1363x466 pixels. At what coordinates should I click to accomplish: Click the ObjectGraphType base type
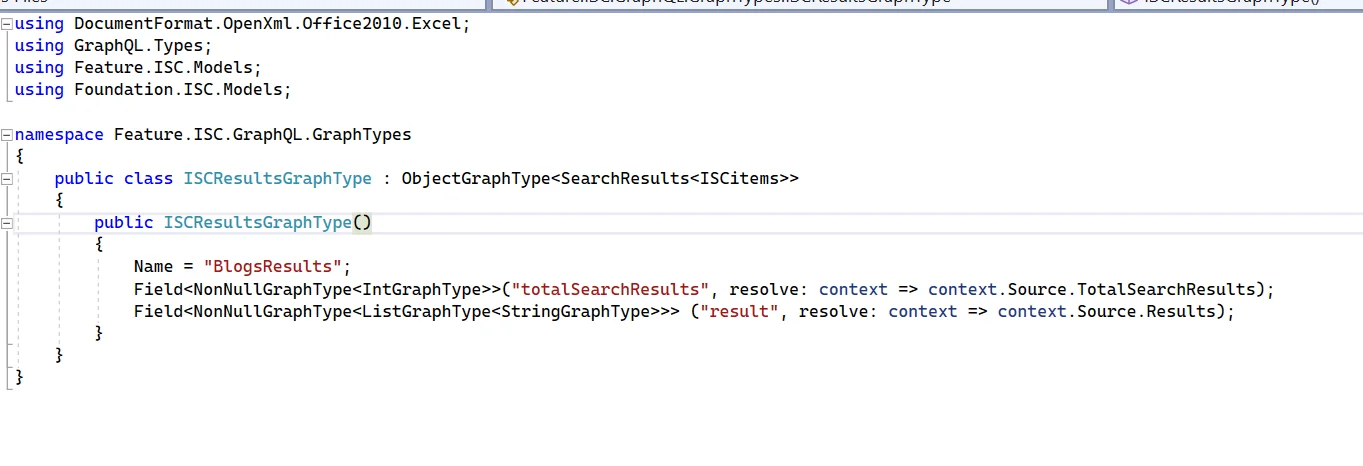(x=475, y=179)
